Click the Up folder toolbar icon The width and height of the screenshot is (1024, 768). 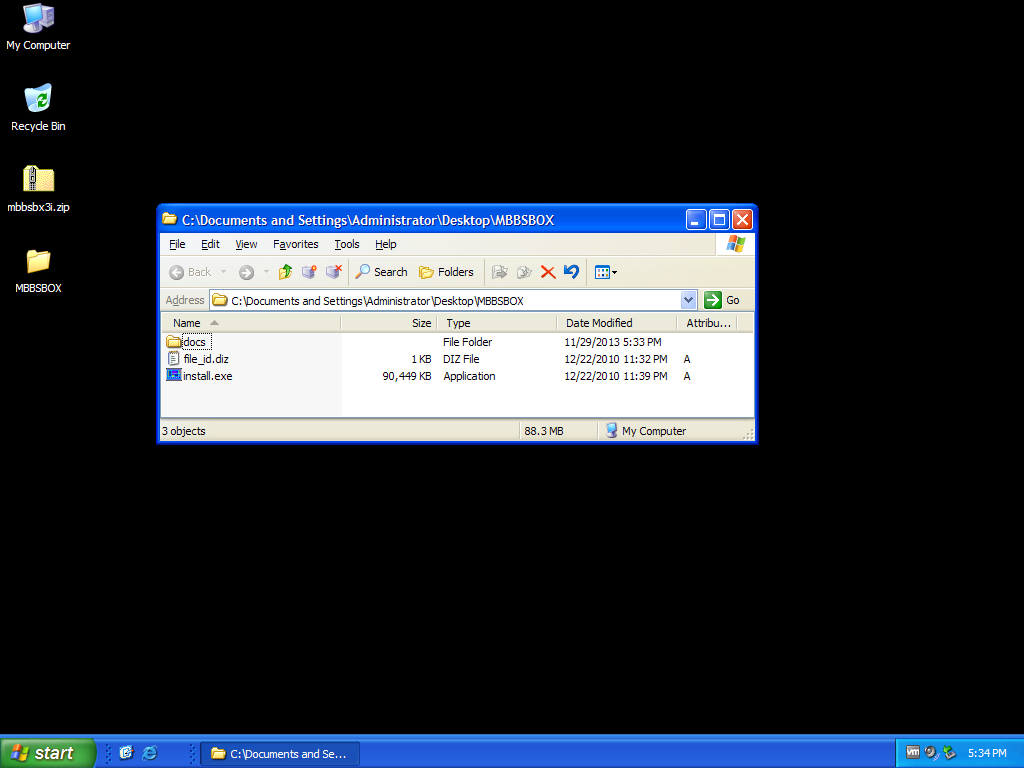coord(285,272)
